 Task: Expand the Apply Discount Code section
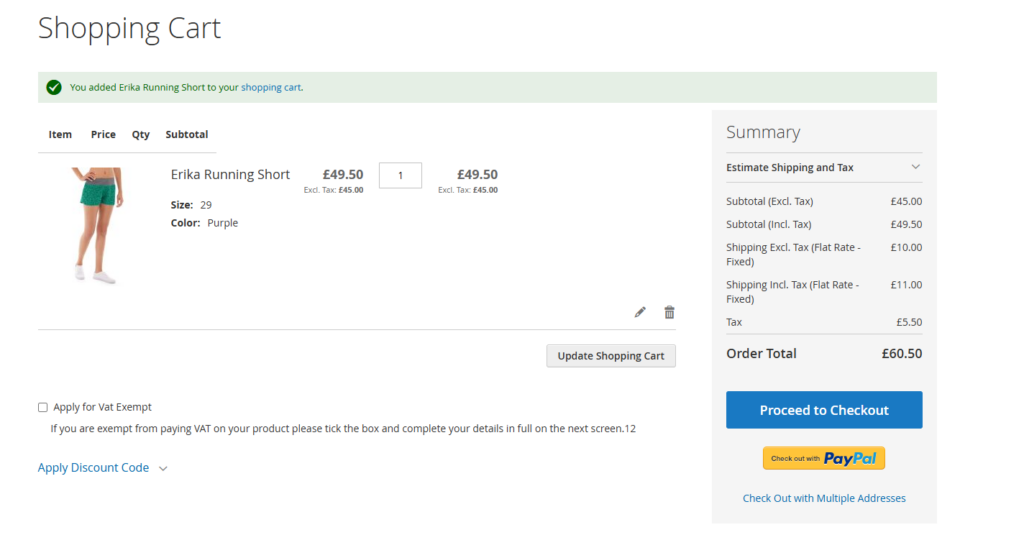(x=93, y=468)
